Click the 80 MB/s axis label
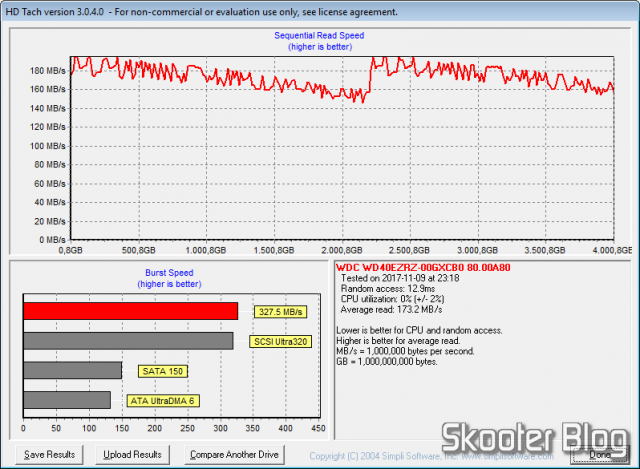 pyautogui.click(x=50, y=164)
